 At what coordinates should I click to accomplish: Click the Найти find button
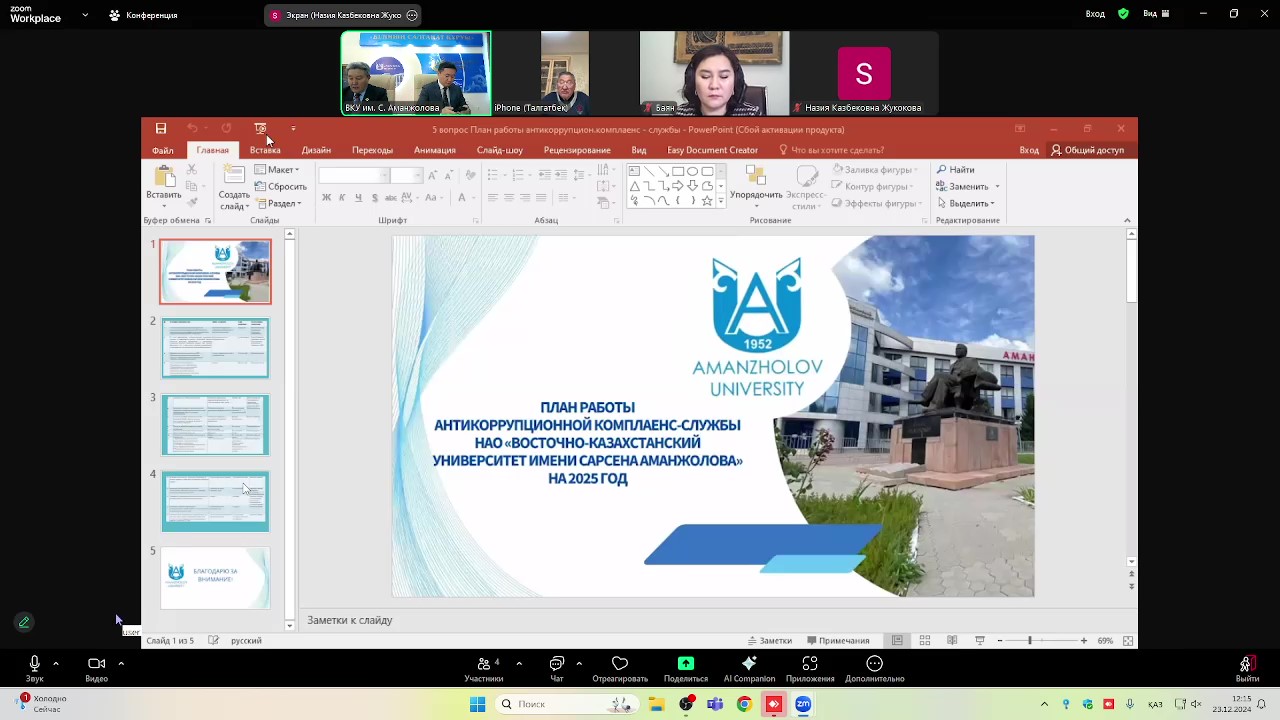(x=956, y=170)
